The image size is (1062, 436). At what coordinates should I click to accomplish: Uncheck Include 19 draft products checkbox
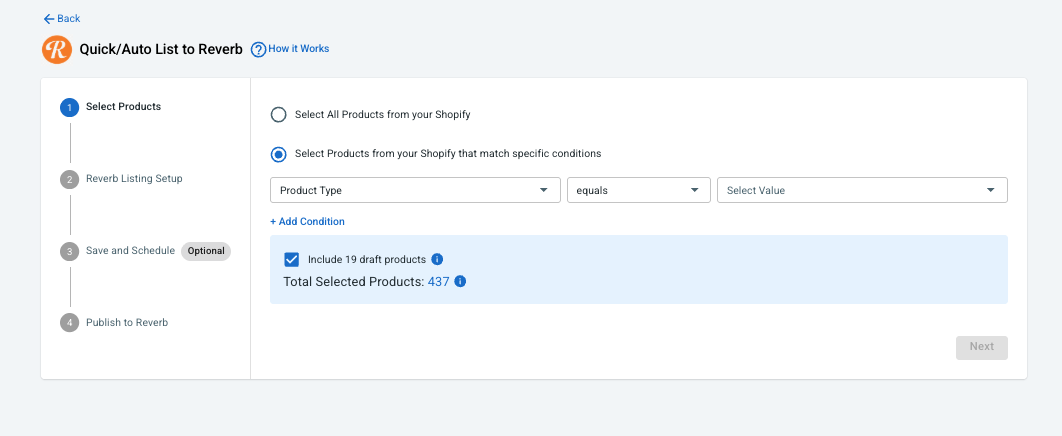click(x=292, y=259)
